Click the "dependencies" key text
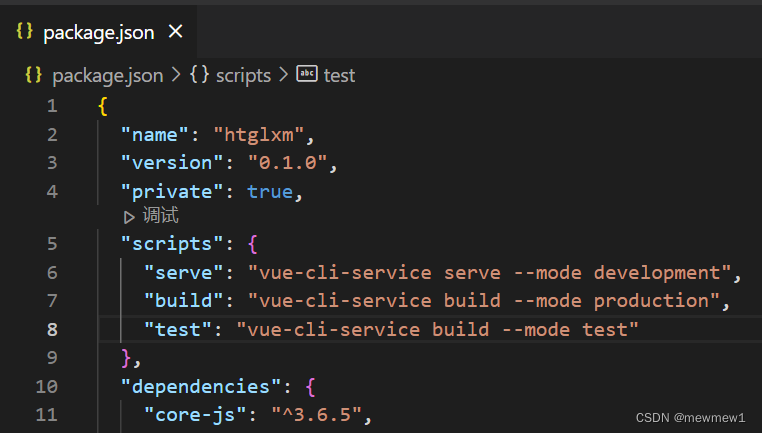 pyautogui.click(x=201, y=387)
